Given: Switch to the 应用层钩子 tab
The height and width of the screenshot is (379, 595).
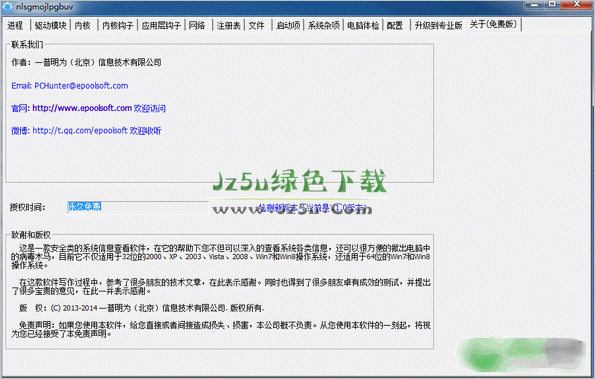Looking at the screenshot, I should (161, 25).
